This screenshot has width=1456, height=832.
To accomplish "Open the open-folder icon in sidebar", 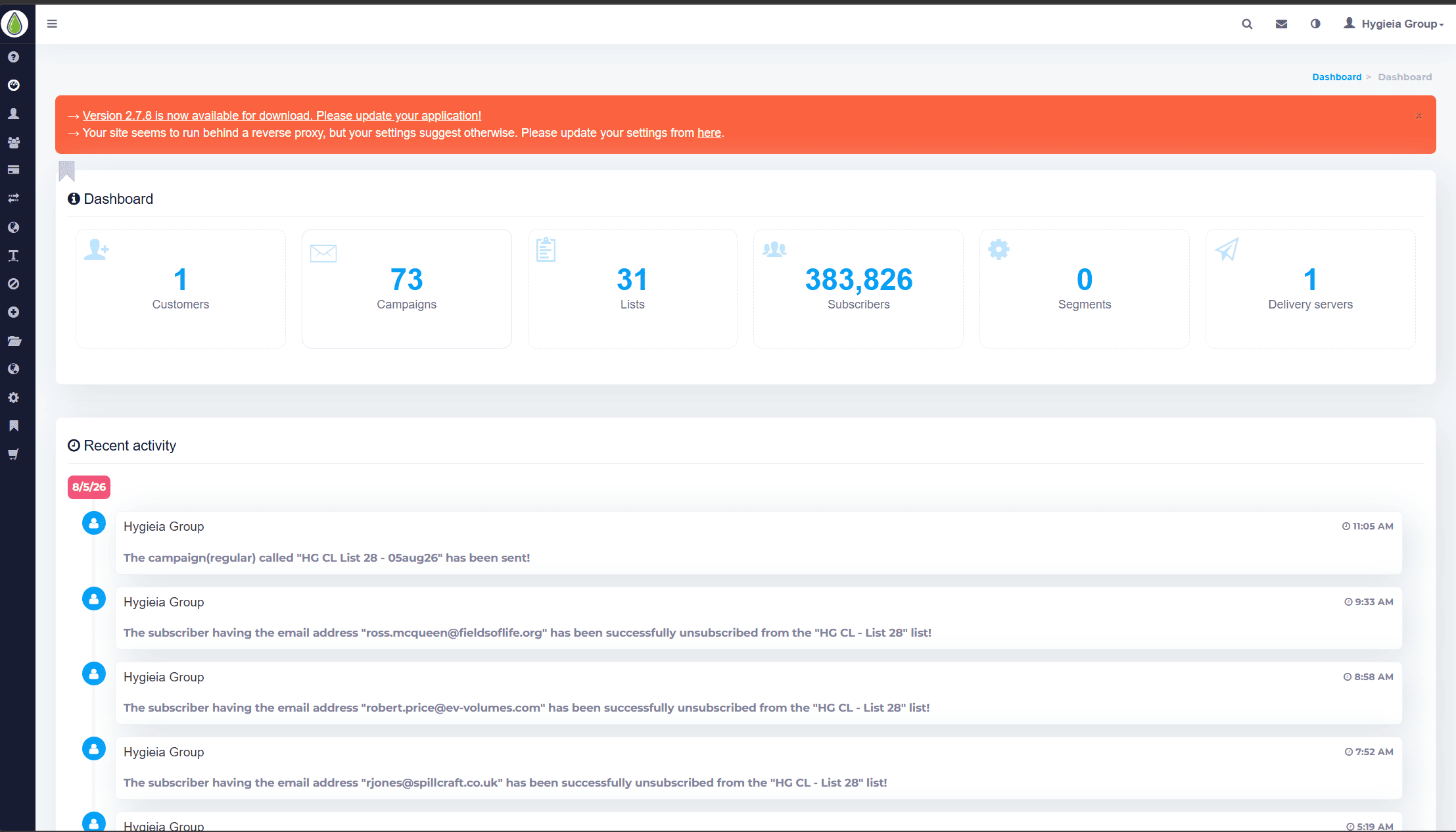I will [14, 341].
